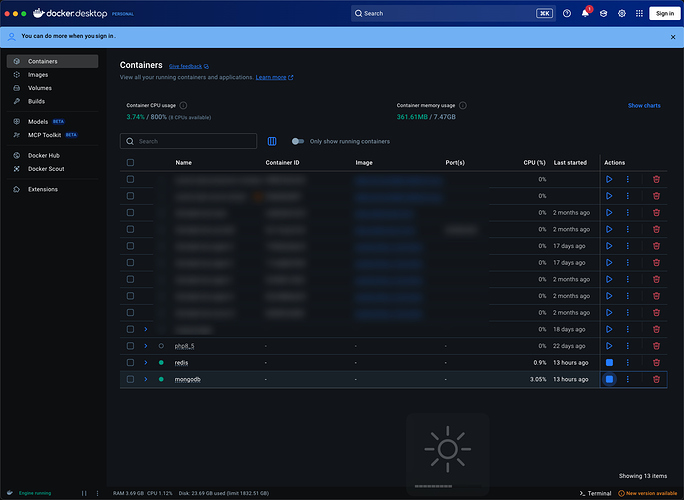Delete the mongodb container
Viewport: 684px width, 500px height.
pyautogui.click(x=656, y=379)
